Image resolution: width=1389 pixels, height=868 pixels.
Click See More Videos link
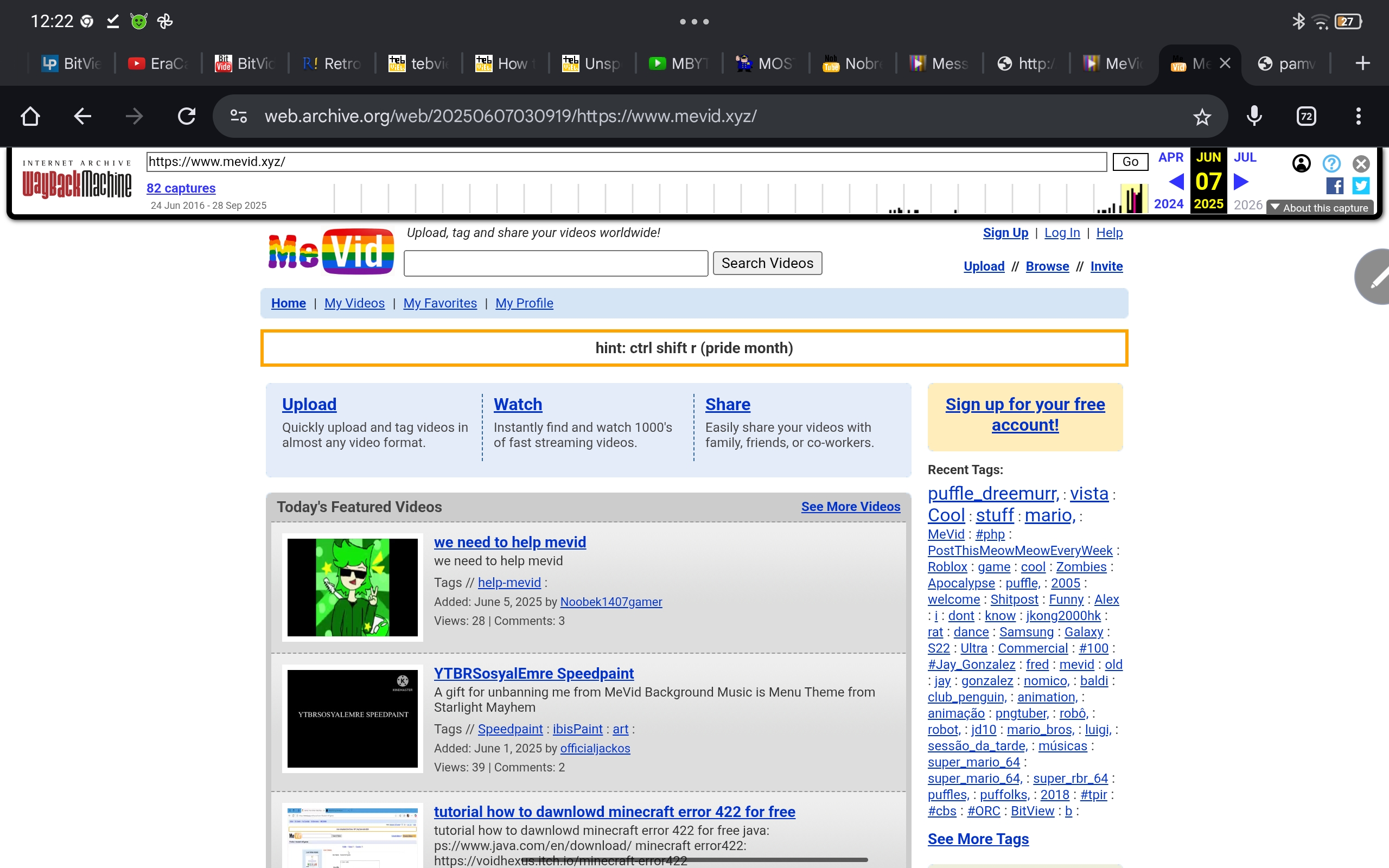850,506
